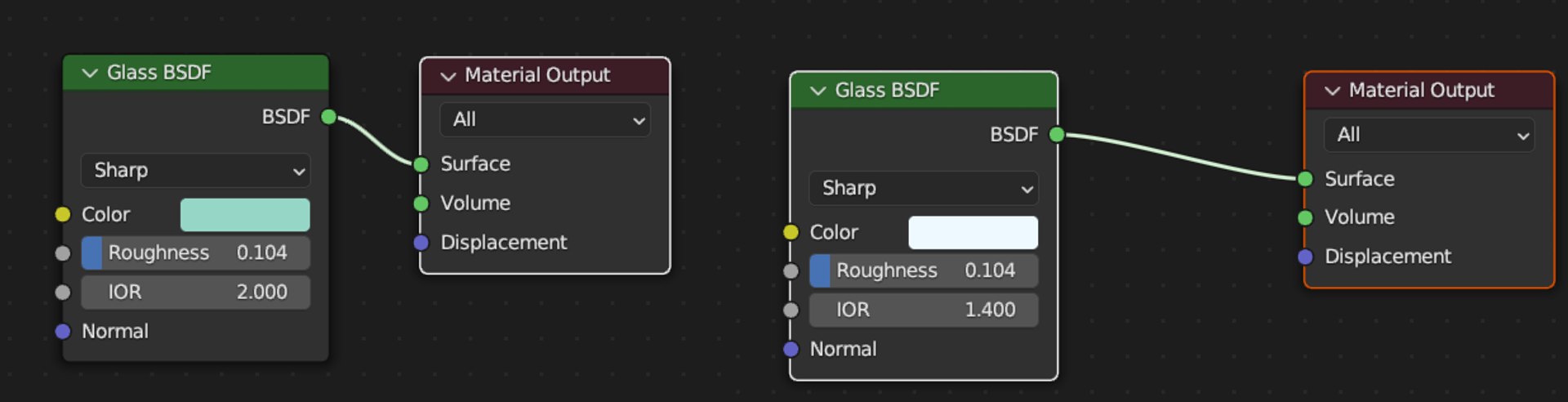Click IOR socket on right Glass BSDF
This screenshot has width=1568, height=402.
(x=791, y=310)
